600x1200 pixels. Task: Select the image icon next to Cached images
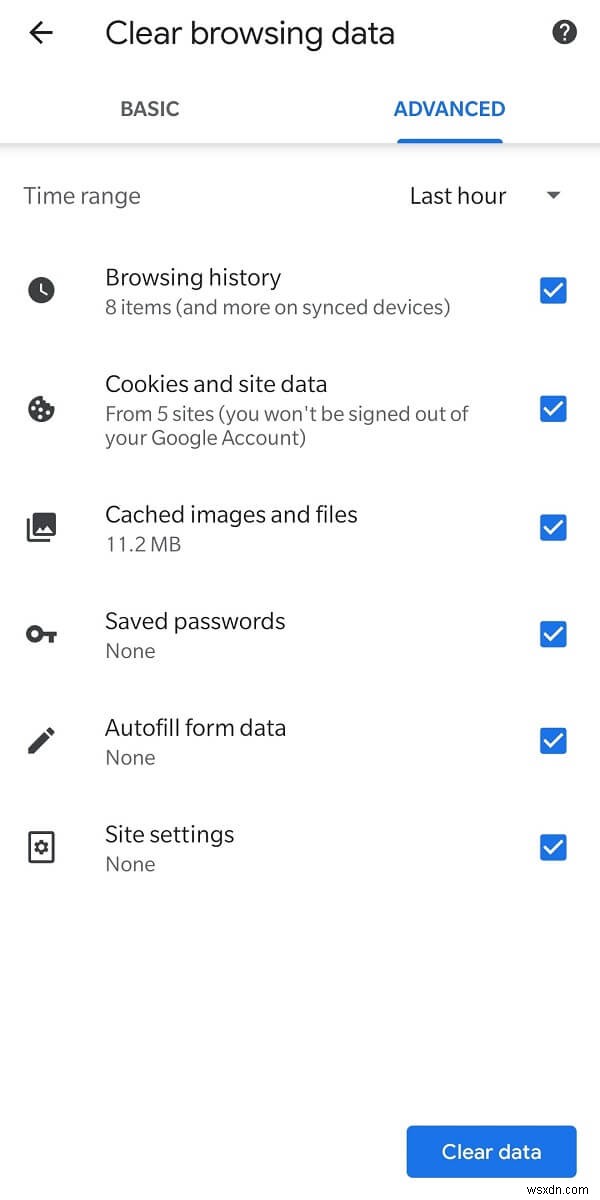[x=41, y=527]
